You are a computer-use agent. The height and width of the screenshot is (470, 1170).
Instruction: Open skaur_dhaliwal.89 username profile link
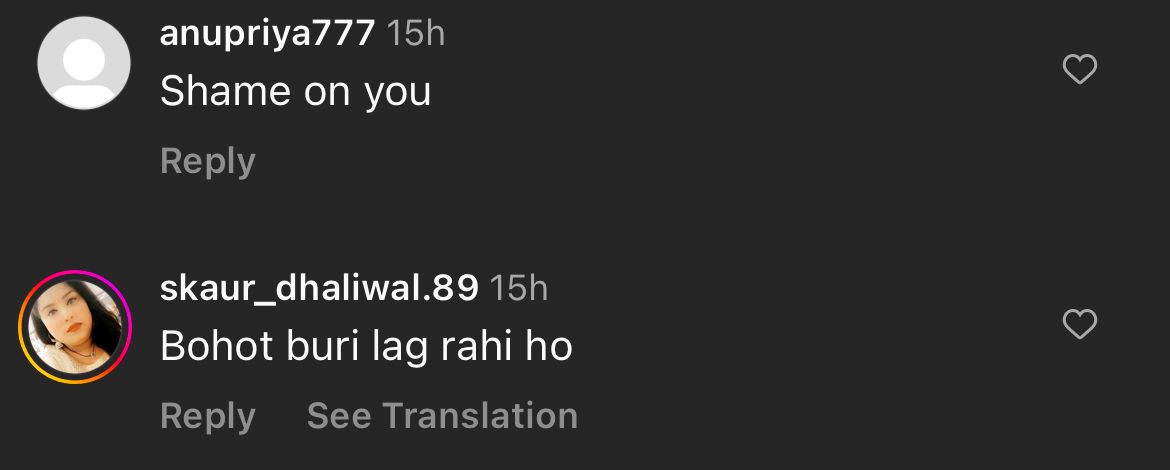pos(319,288)
